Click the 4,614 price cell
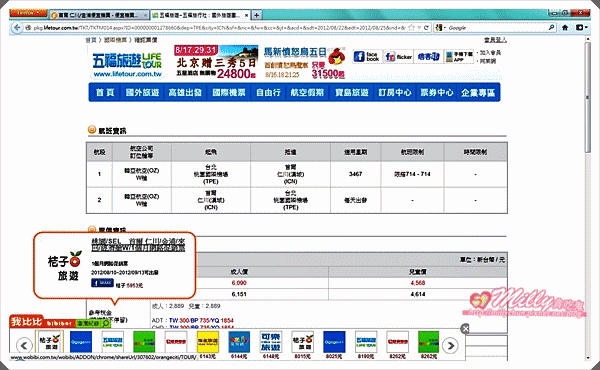This screenshot has height=370, width=600. click(x=418, y=294)
